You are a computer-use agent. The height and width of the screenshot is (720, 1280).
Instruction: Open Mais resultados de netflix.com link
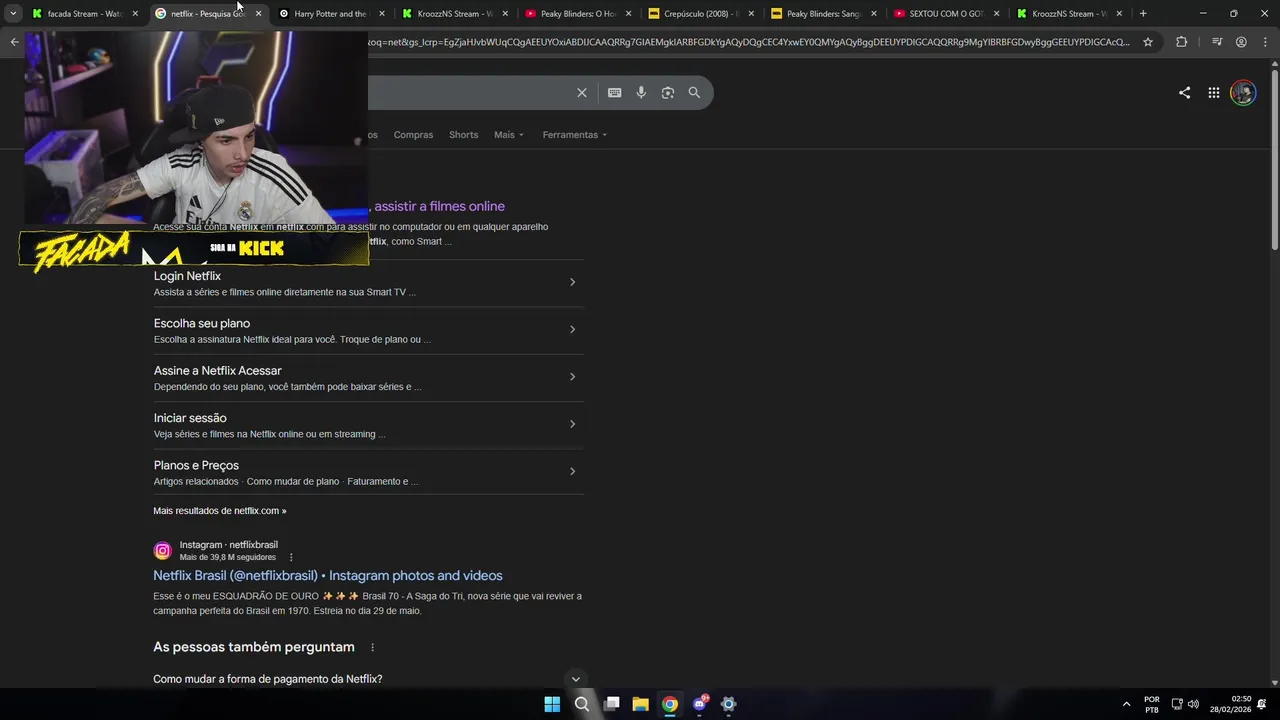pos(220,511)
